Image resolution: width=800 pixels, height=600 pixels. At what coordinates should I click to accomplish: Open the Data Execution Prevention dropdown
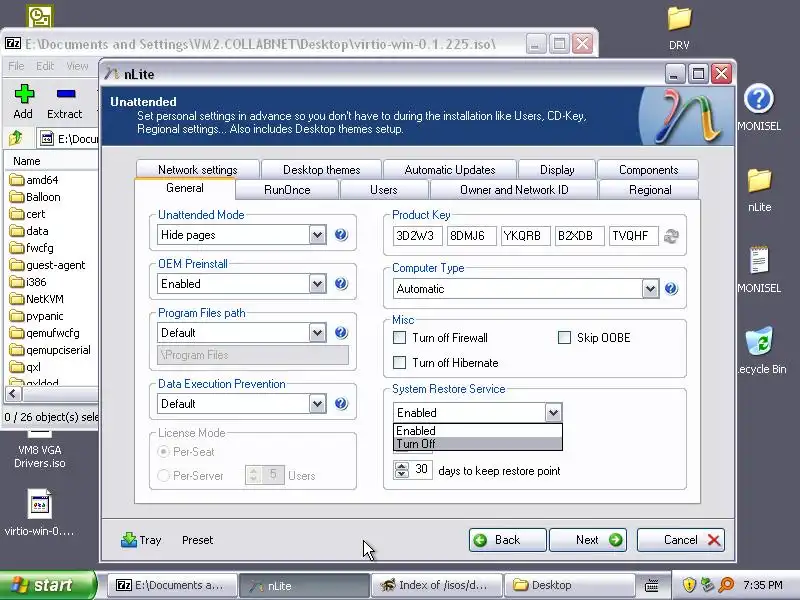click(x=317, y=404)
